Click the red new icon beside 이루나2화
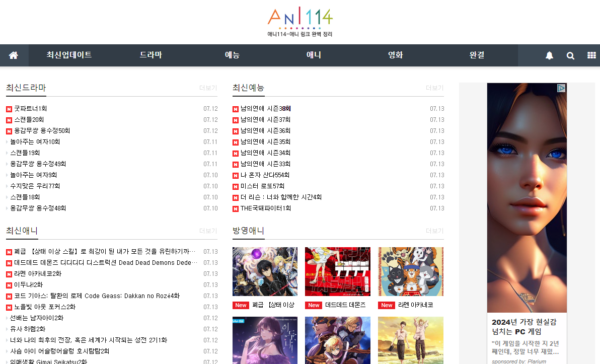Viewport: 600px width, 364px height. 9,285
